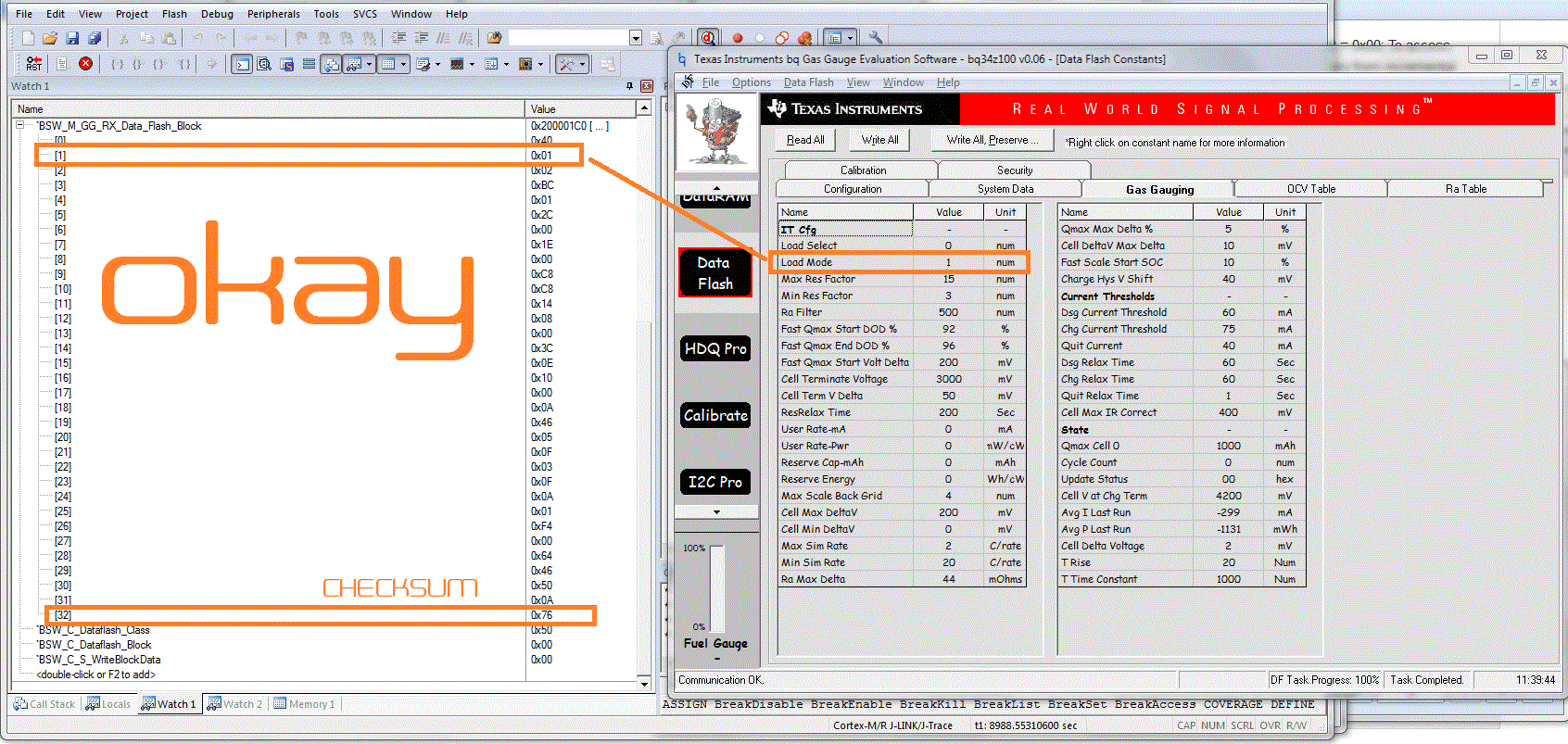Switch to the Ra Table tab
This screenshot has height=744, width=1568.
tap(1466, 189)
